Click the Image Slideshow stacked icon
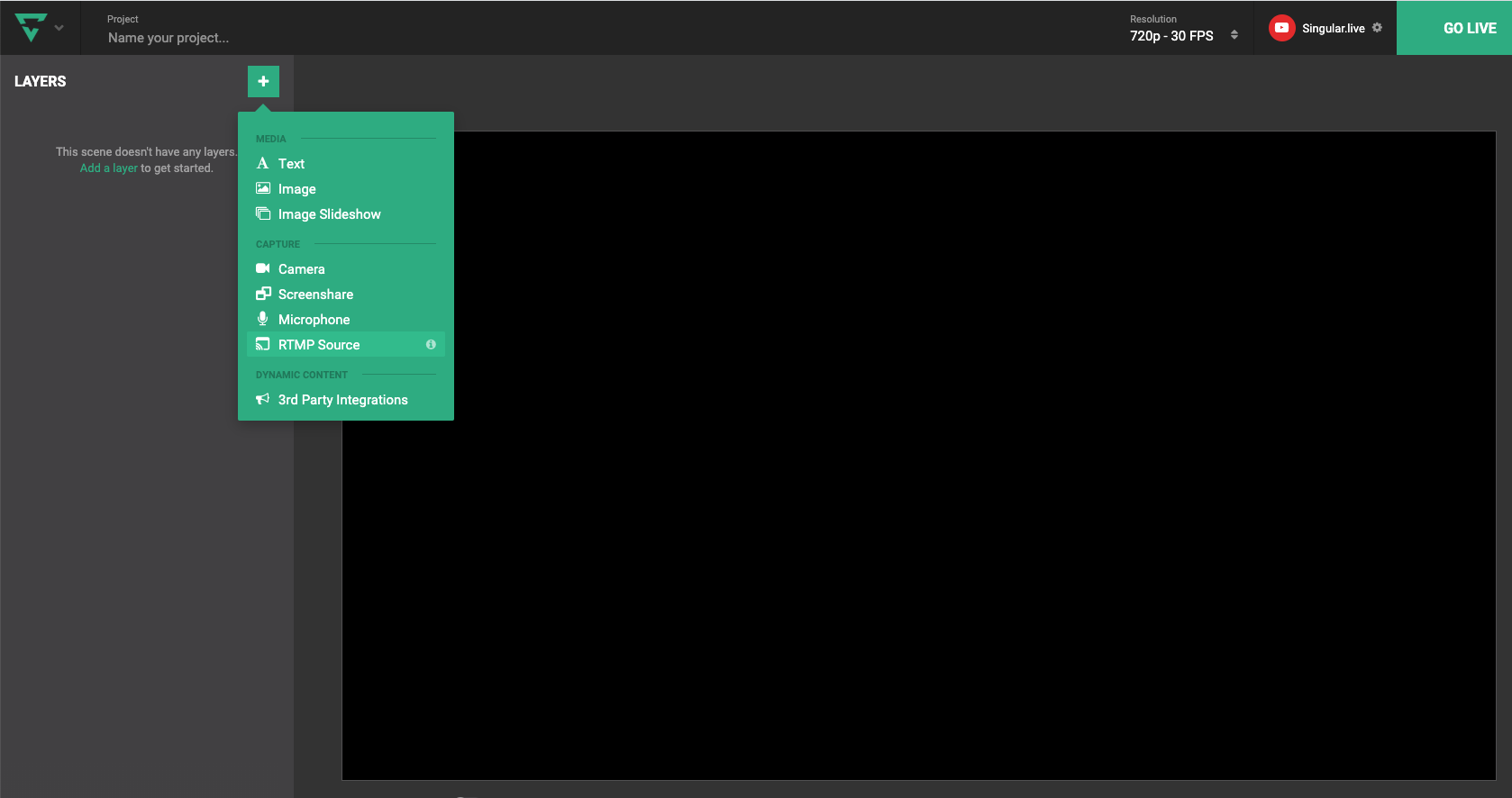 (263, 213)
